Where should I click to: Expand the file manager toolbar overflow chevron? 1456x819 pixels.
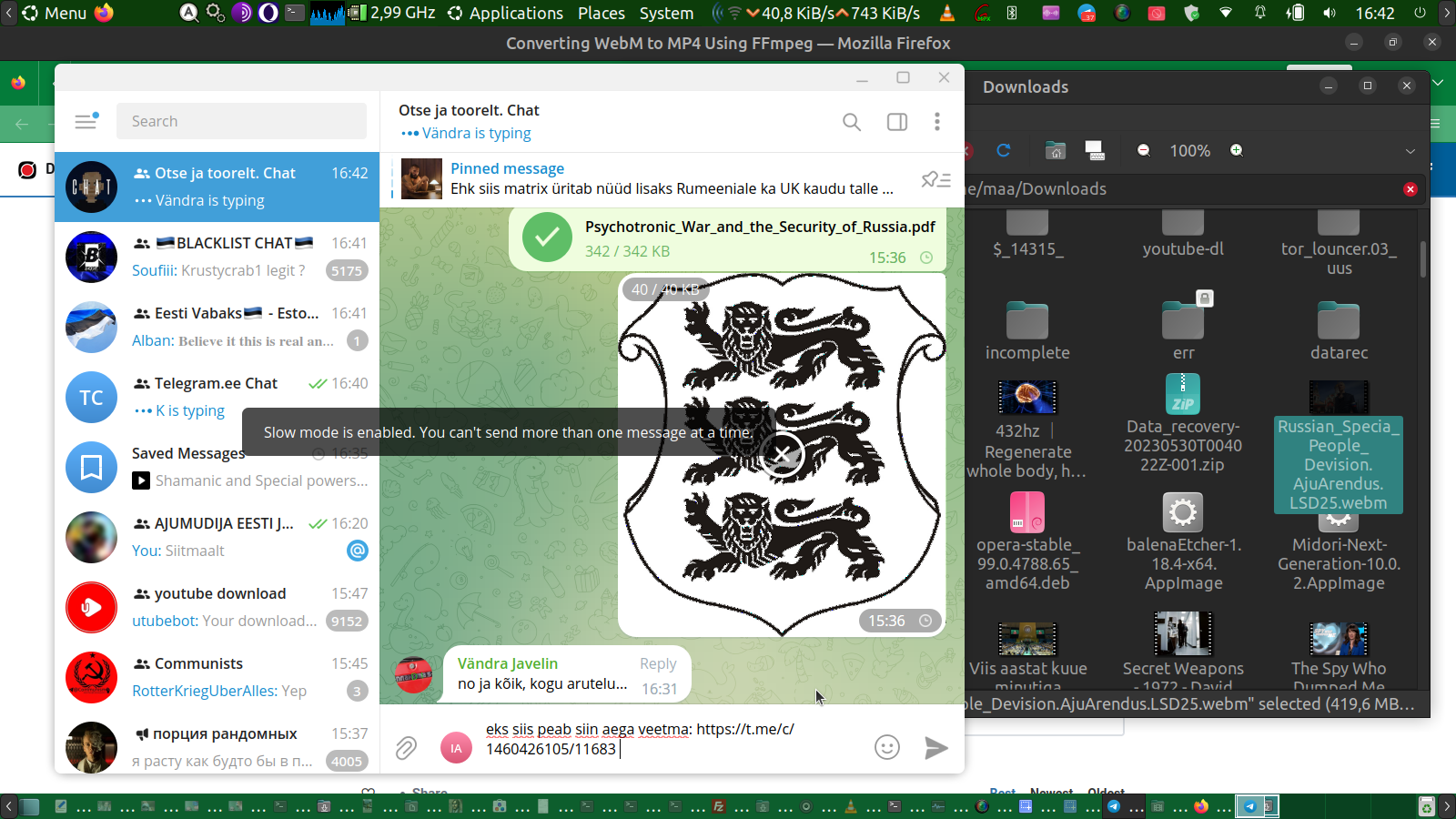(1410, 151)
